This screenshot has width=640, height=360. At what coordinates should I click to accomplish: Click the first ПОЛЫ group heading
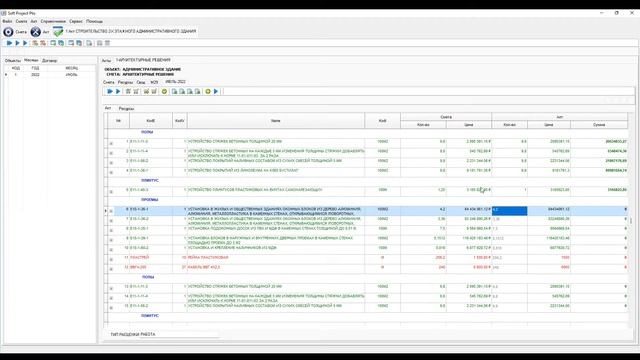[x=147, y=132]
